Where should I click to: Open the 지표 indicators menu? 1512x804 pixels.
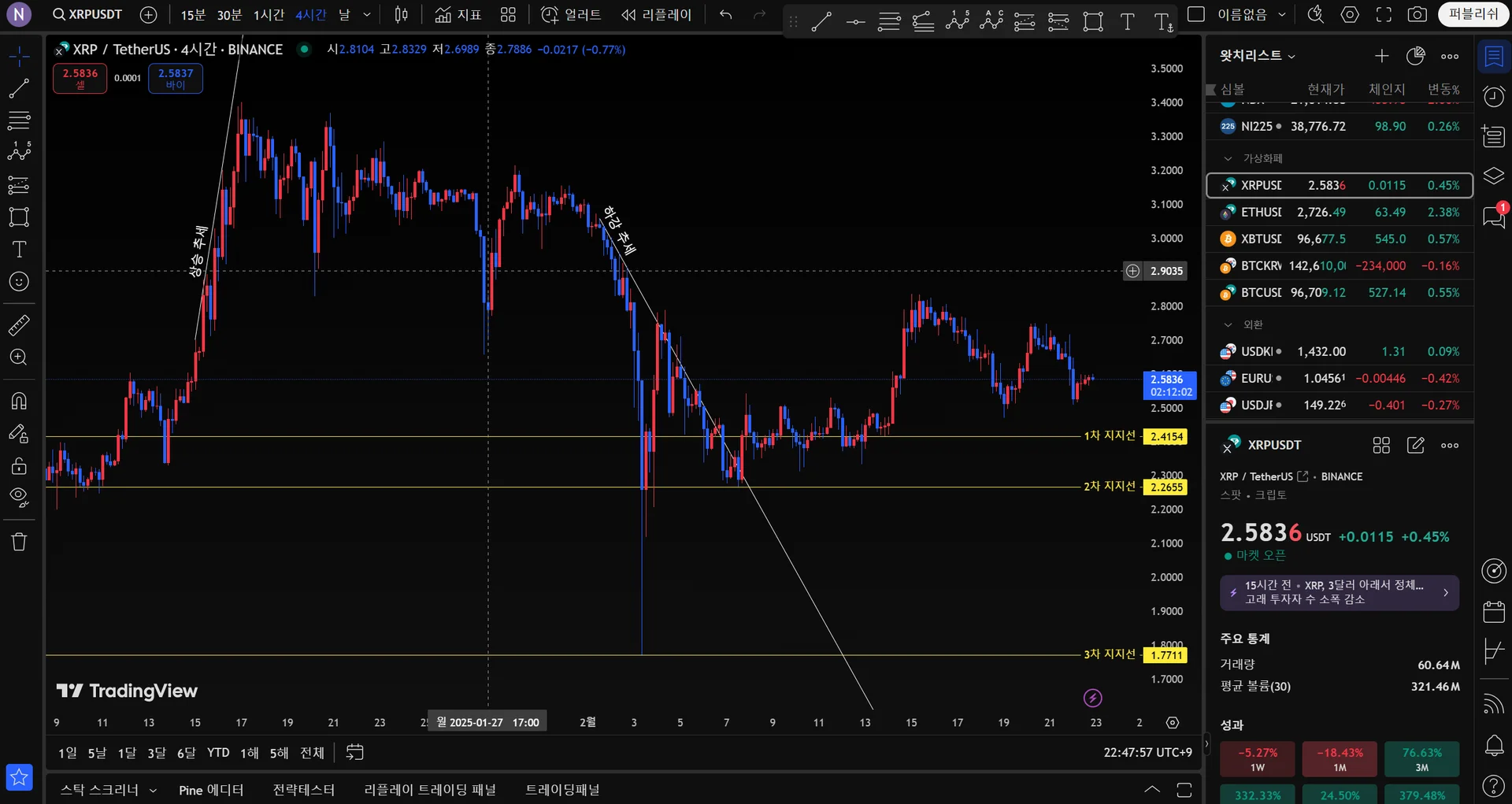[458, 15]
